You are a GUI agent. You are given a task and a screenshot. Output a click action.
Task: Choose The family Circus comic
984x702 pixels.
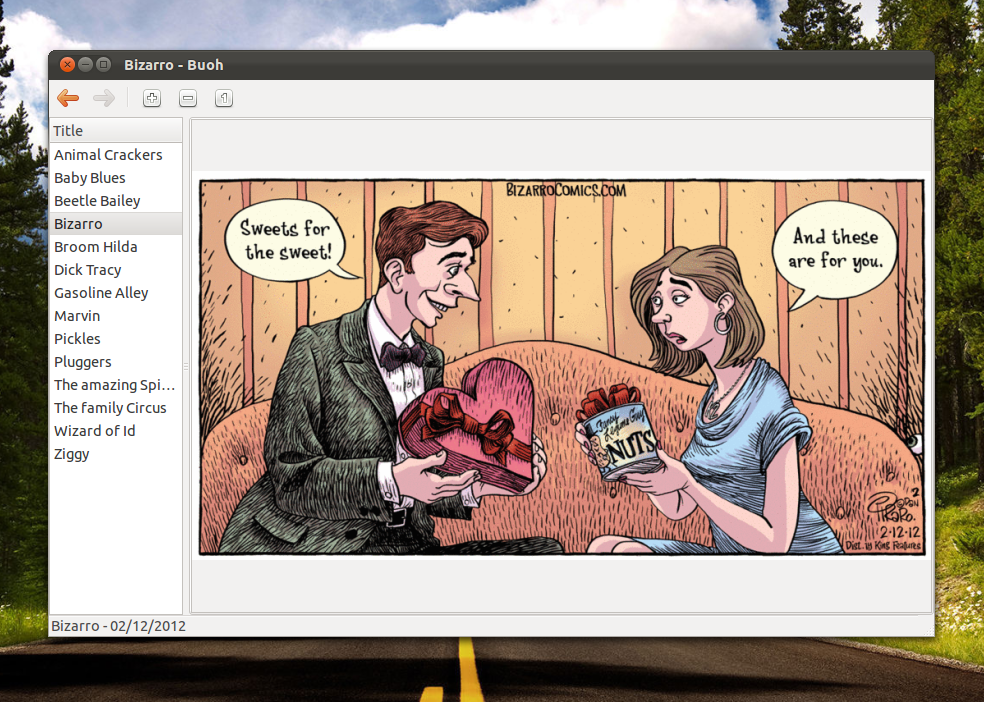116,408
